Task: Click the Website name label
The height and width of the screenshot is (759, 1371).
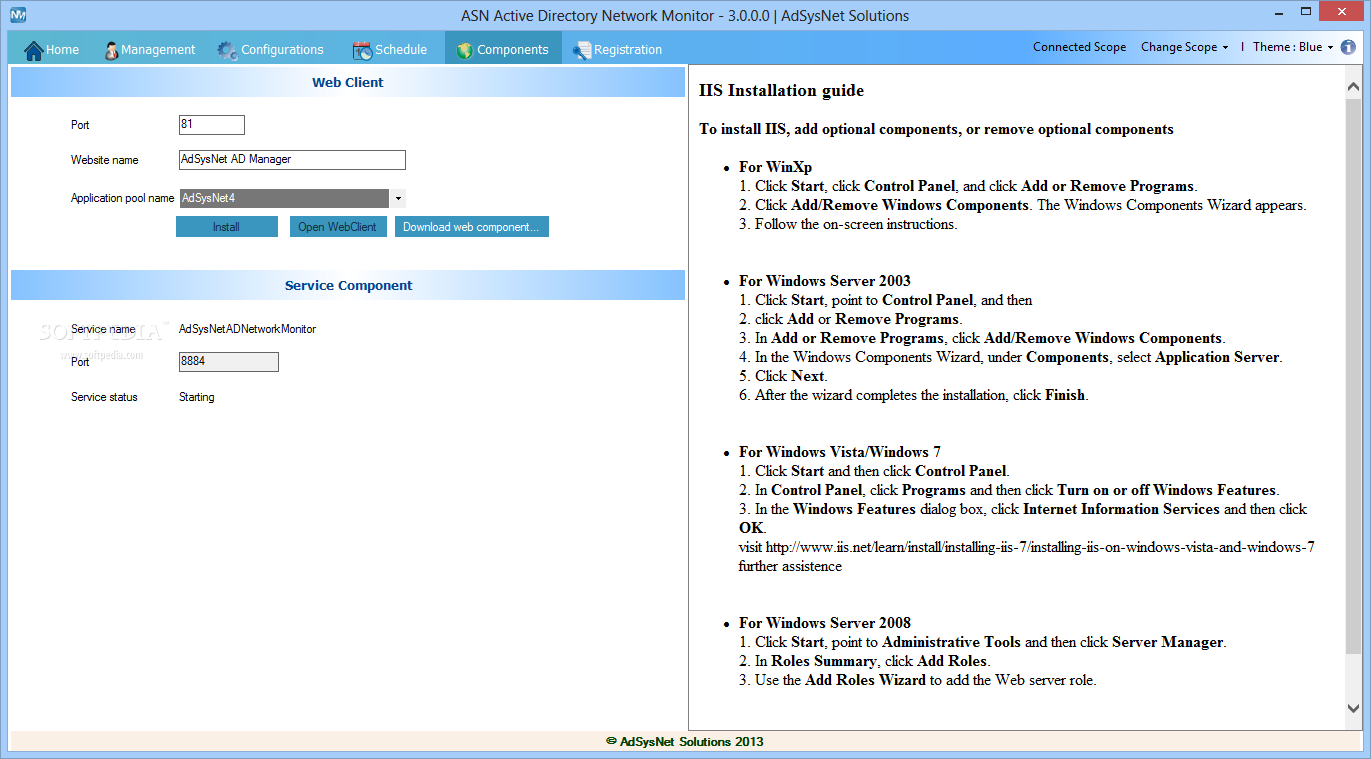Action: pos(105,160)
